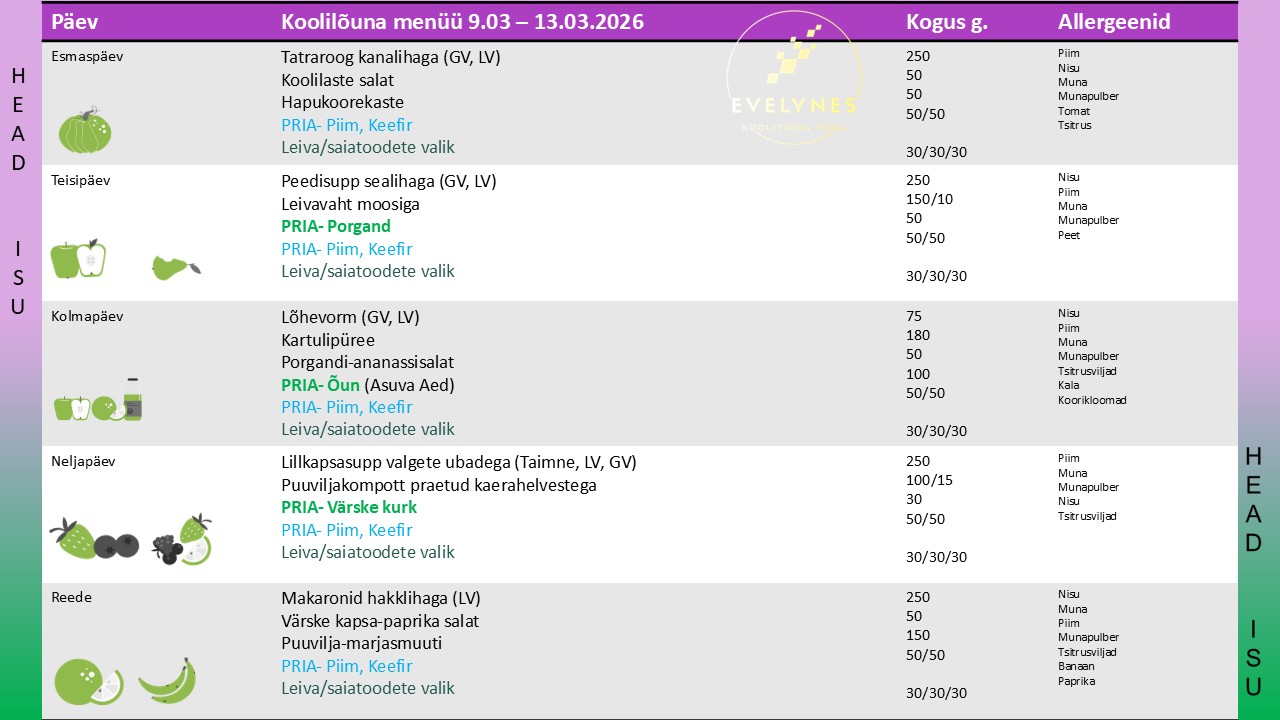Image resolution: width=1280 pixels, height=720 pixels.
Task: Select the Päev column header
Action: [x=75, y=22]
